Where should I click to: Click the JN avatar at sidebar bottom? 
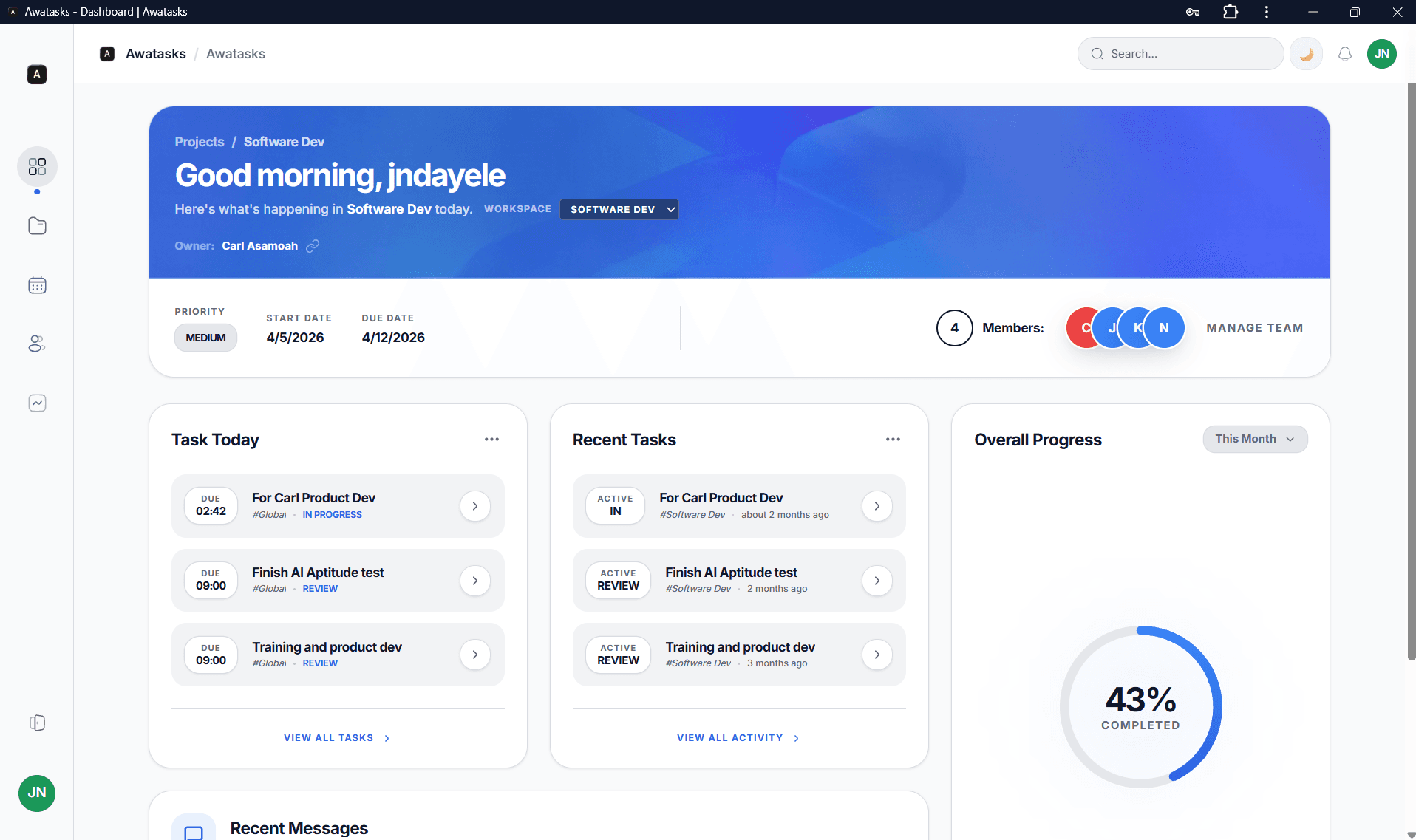click(37, 793)
